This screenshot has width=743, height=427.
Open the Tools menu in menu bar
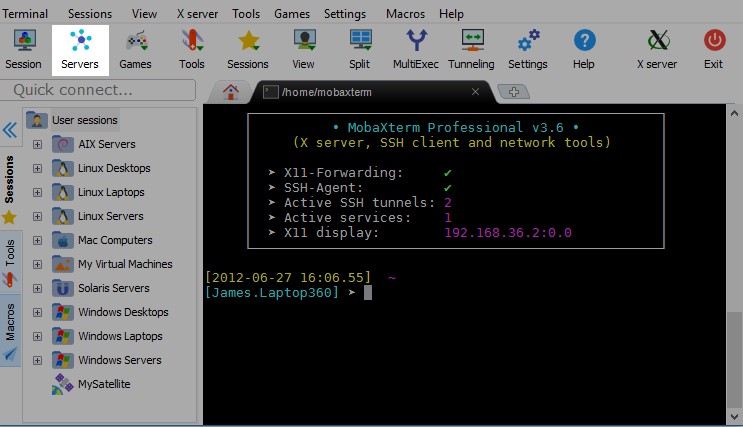coord(246,14)
